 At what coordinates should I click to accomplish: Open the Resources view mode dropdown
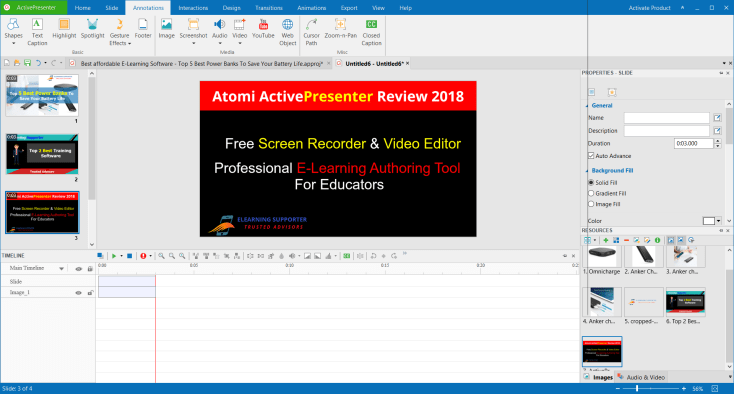point(595,240)
